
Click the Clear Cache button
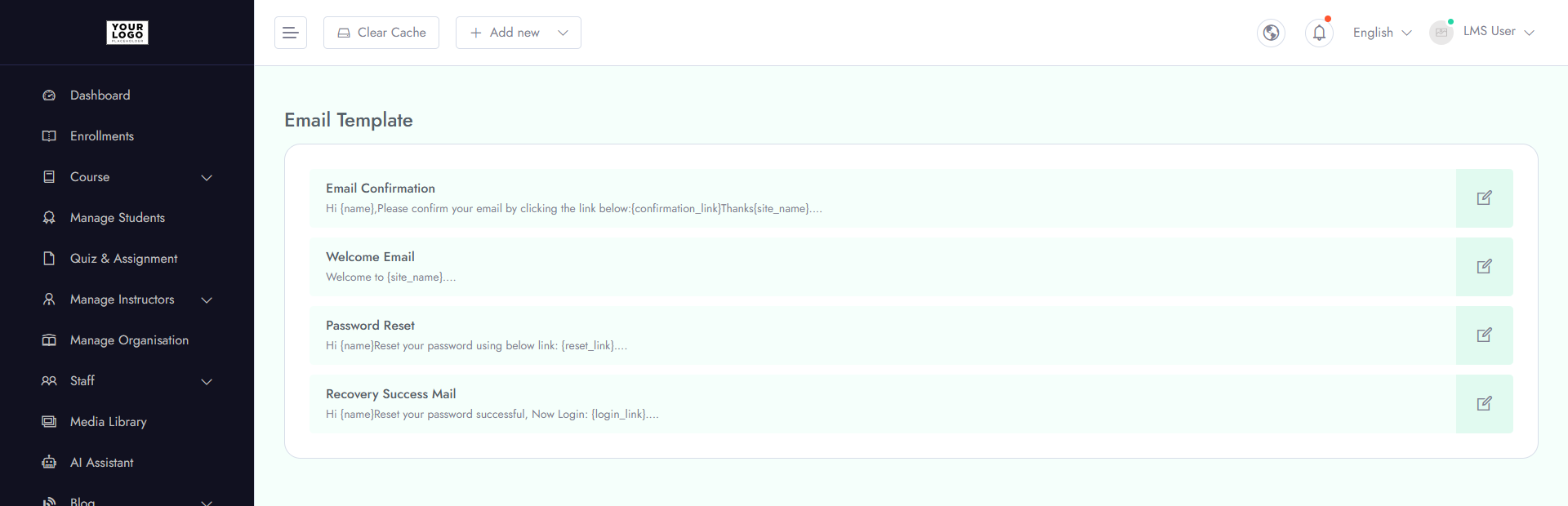[x=381, y=33]
